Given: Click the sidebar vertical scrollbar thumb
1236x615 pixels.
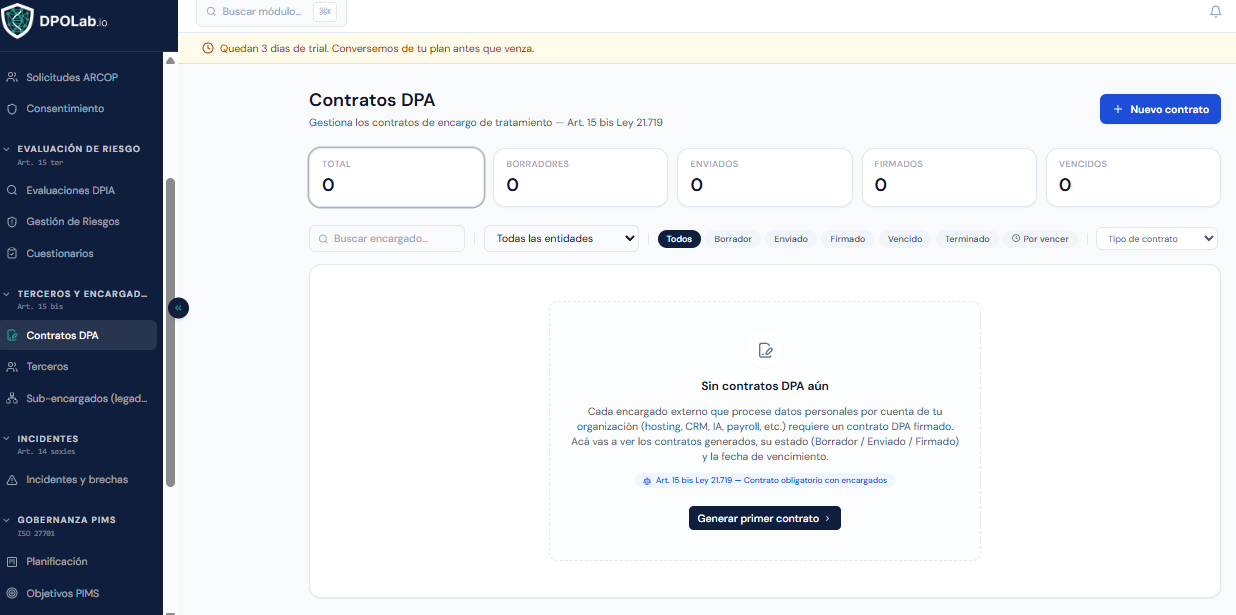Looking at the screenshot, I should pyautogui.click(x=170, y=332).
